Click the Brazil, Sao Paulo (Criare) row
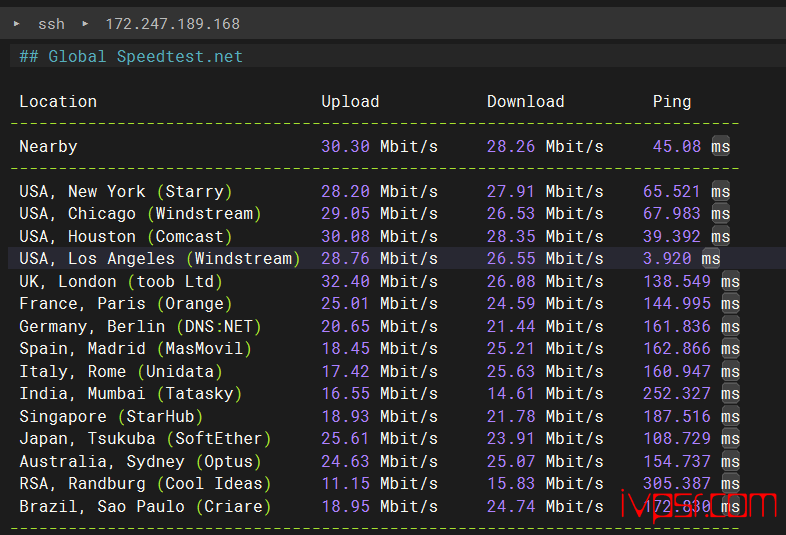Viewport: 786px width, 535px height. [145, 506]
